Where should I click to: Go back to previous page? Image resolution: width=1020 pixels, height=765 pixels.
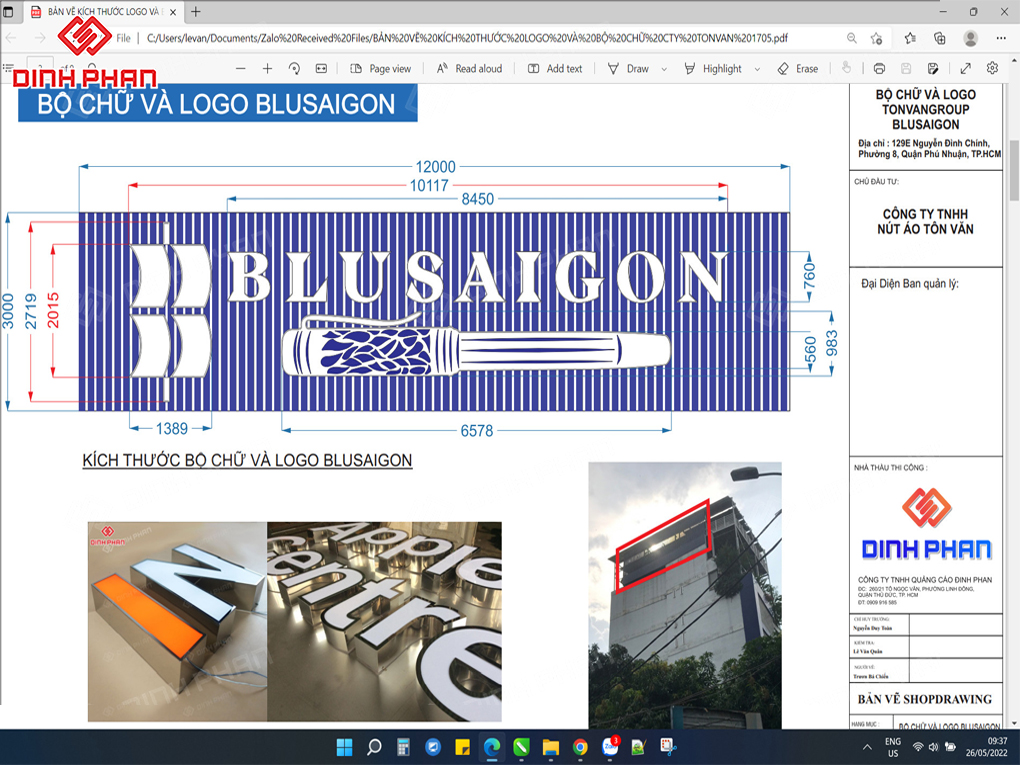click(x=11, y=38)
